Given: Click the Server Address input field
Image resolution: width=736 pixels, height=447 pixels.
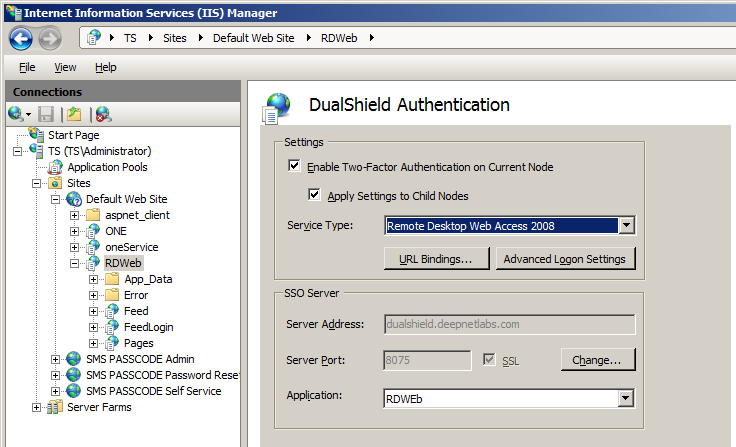Looking at the screenshot, I should 510,324.
